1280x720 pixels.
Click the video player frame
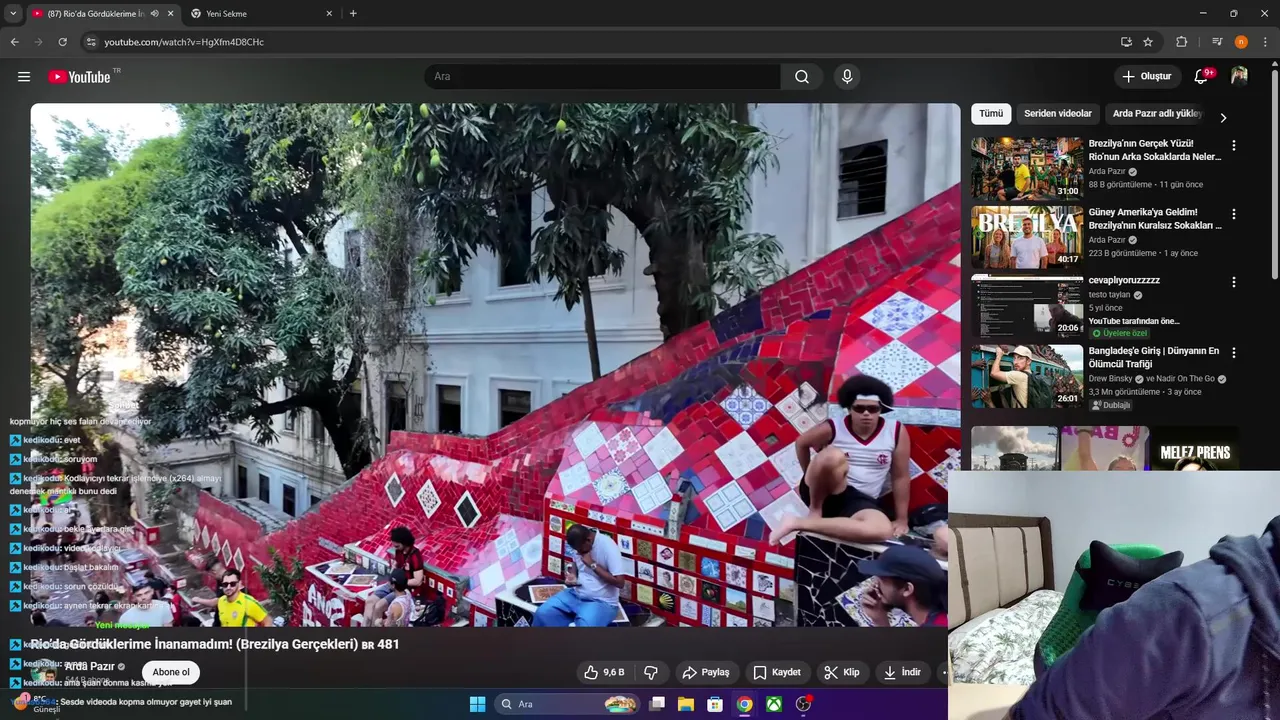[495, 365]
